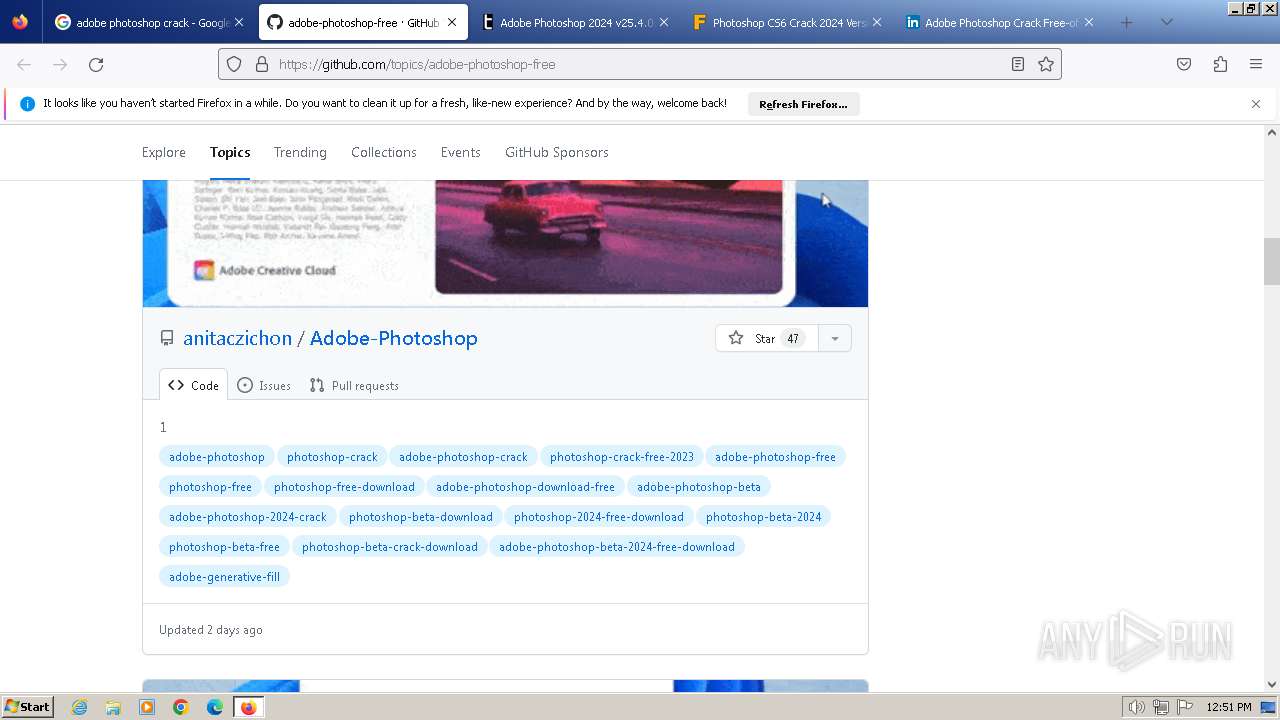
Task: Click the adobe-photoshop-download-free topic tag
Action: click(x=525, y=487)
